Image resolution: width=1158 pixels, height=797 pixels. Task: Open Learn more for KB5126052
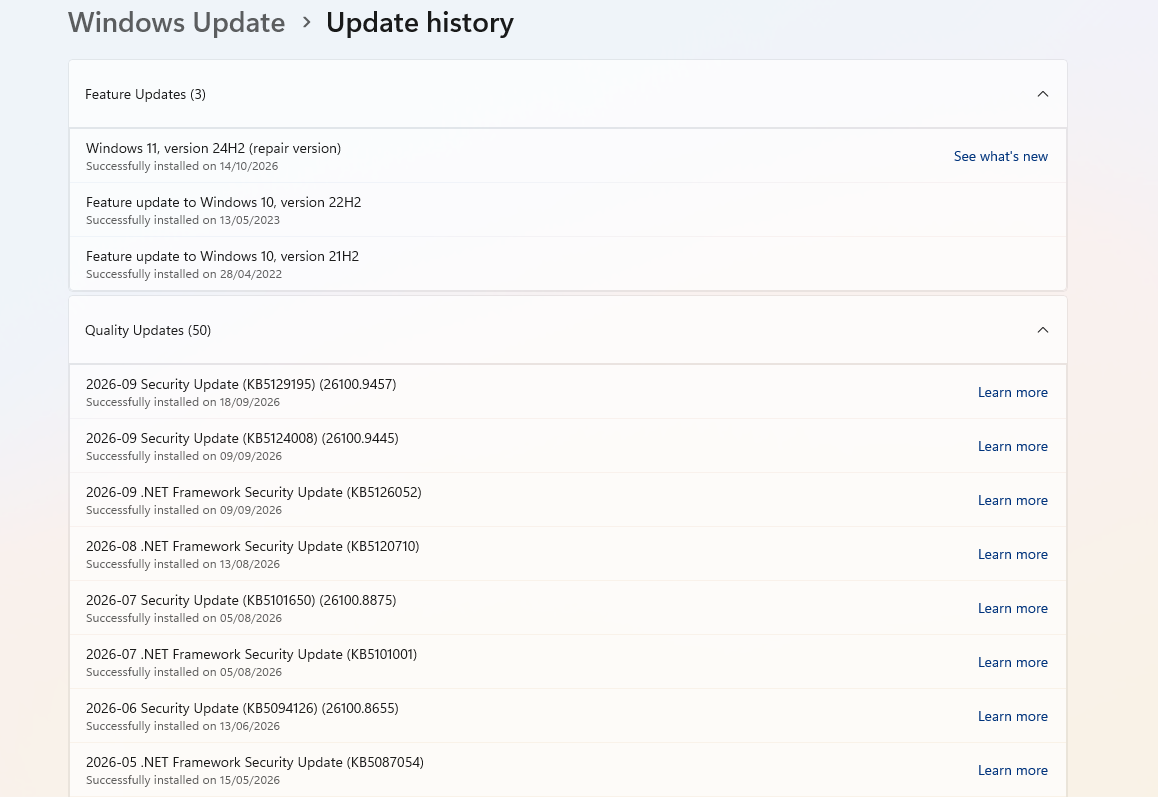click(1013, 500)
